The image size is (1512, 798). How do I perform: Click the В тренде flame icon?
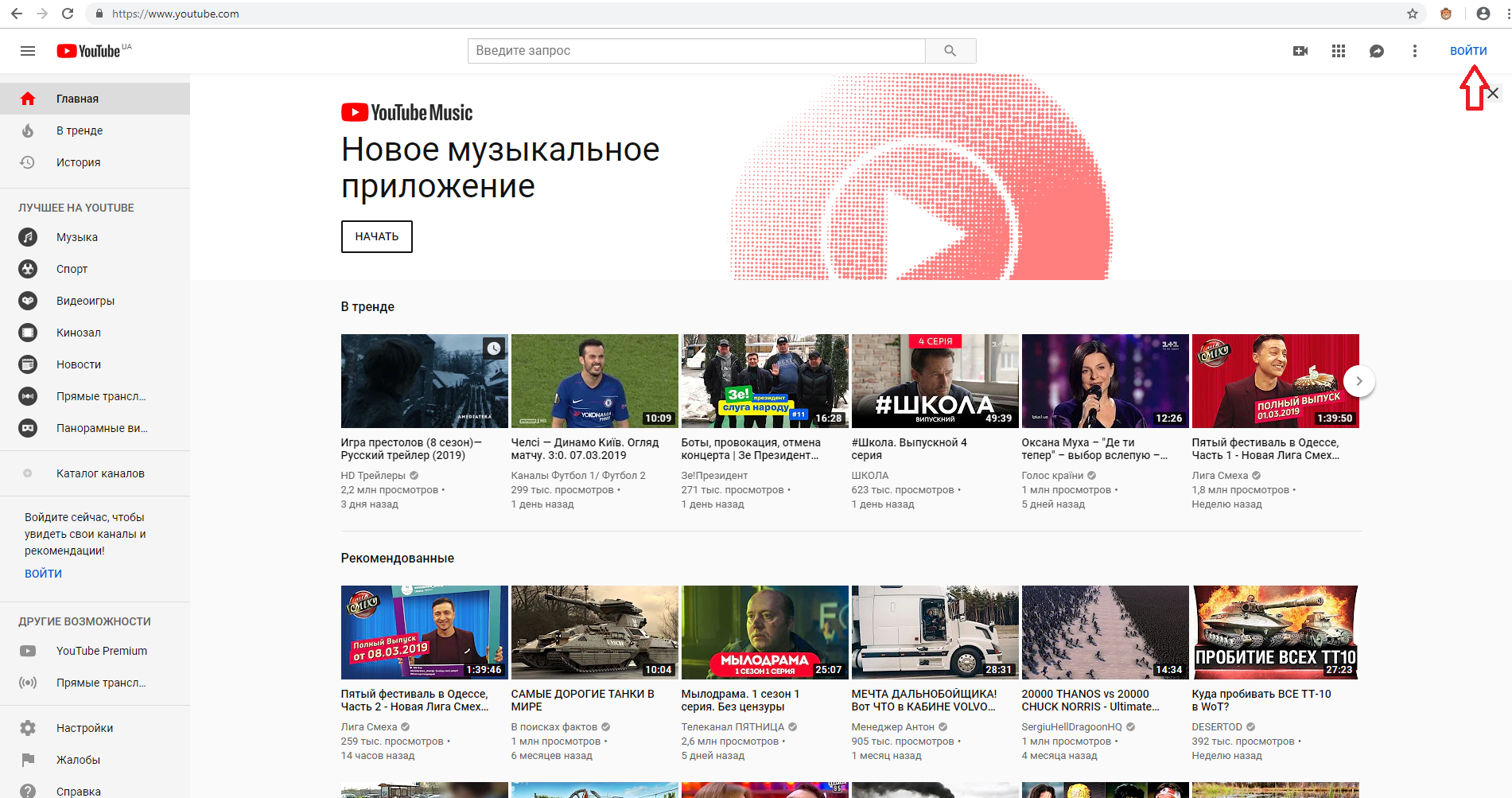(x=28, y=130)
